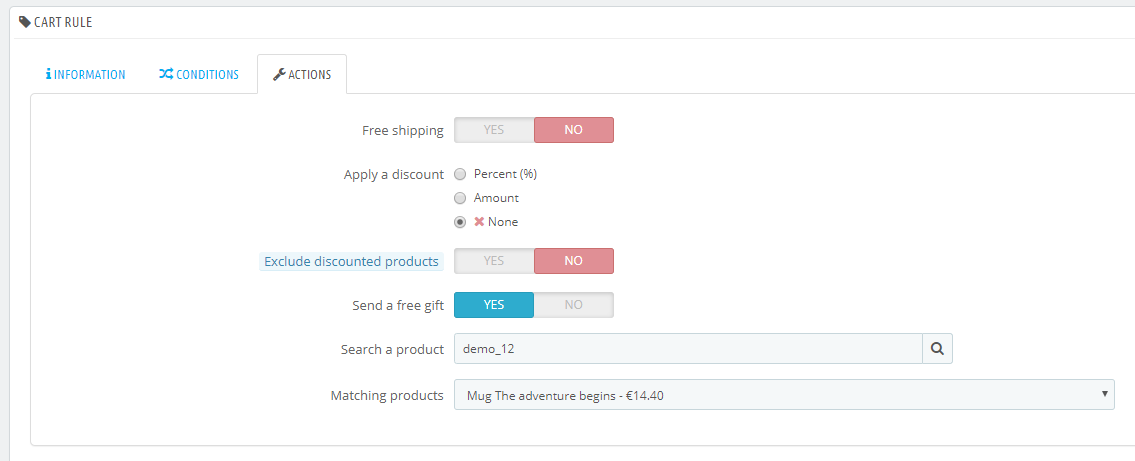Click the shuffle icon on Conditions tab

pos(166,75)
